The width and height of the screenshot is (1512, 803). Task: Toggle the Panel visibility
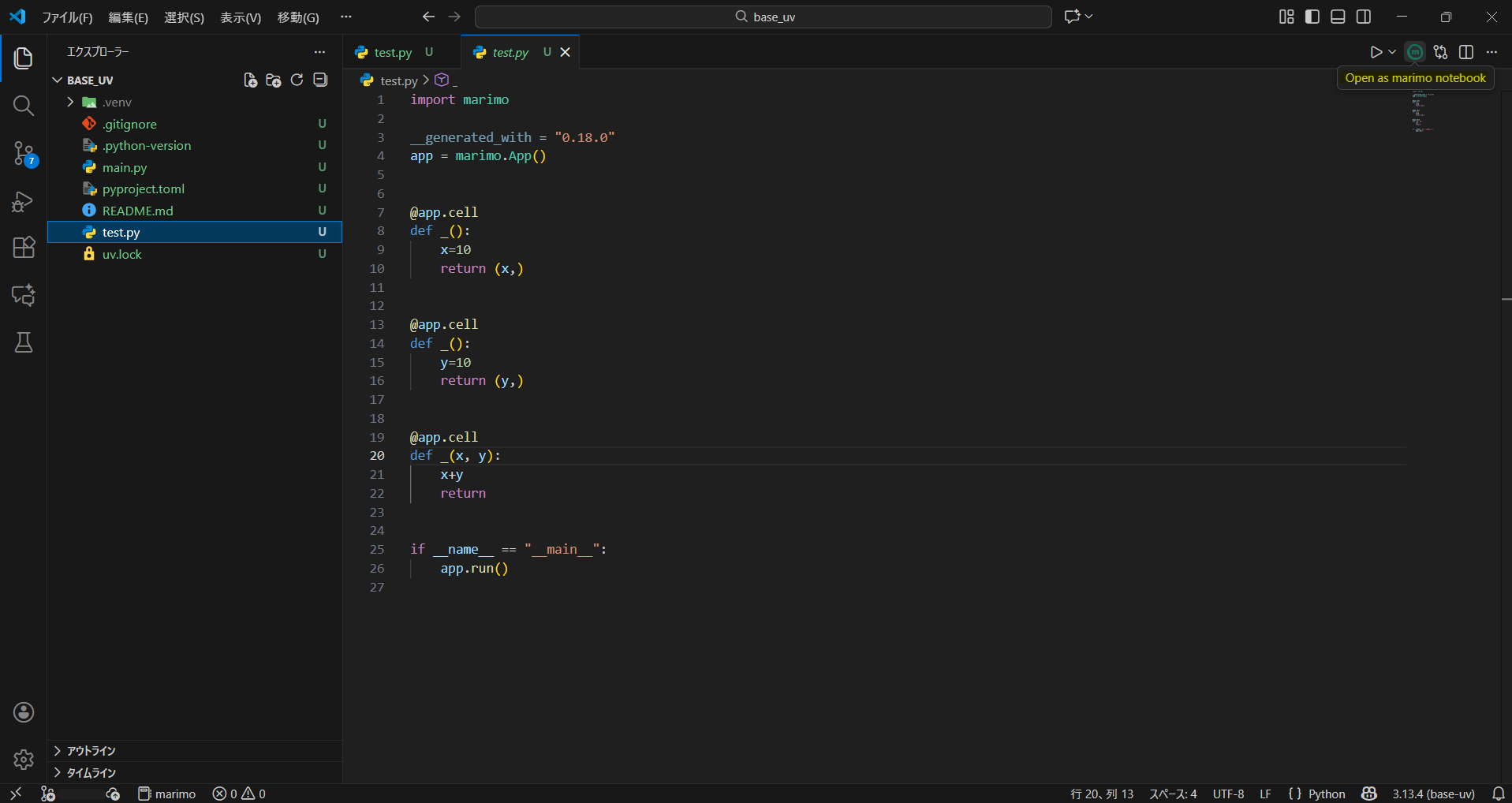[1338, 16]
